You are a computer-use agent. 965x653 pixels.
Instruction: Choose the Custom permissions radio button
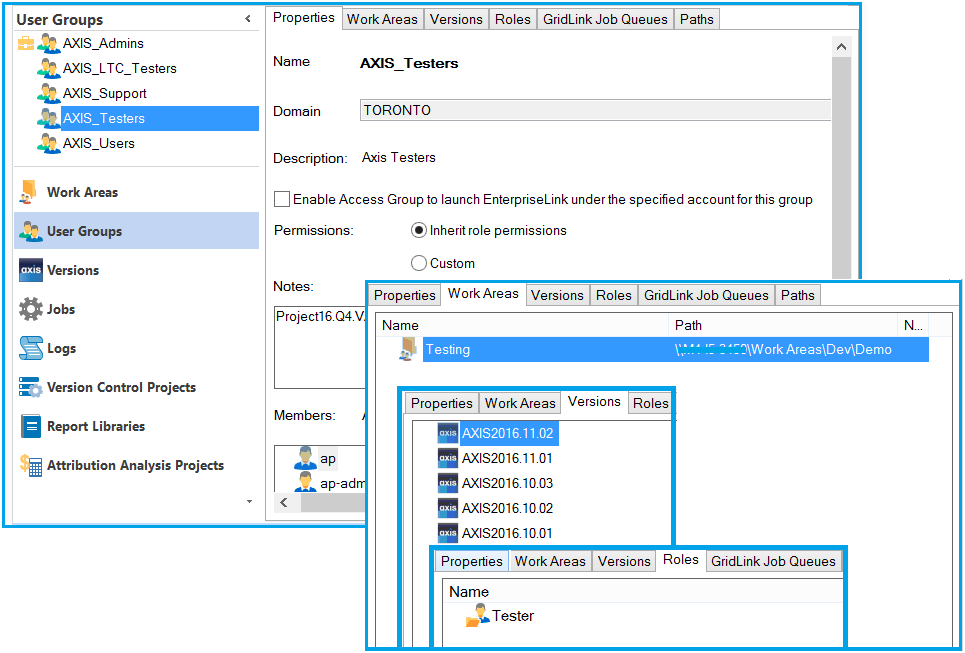pyautogui.click(x=418, y=263)
